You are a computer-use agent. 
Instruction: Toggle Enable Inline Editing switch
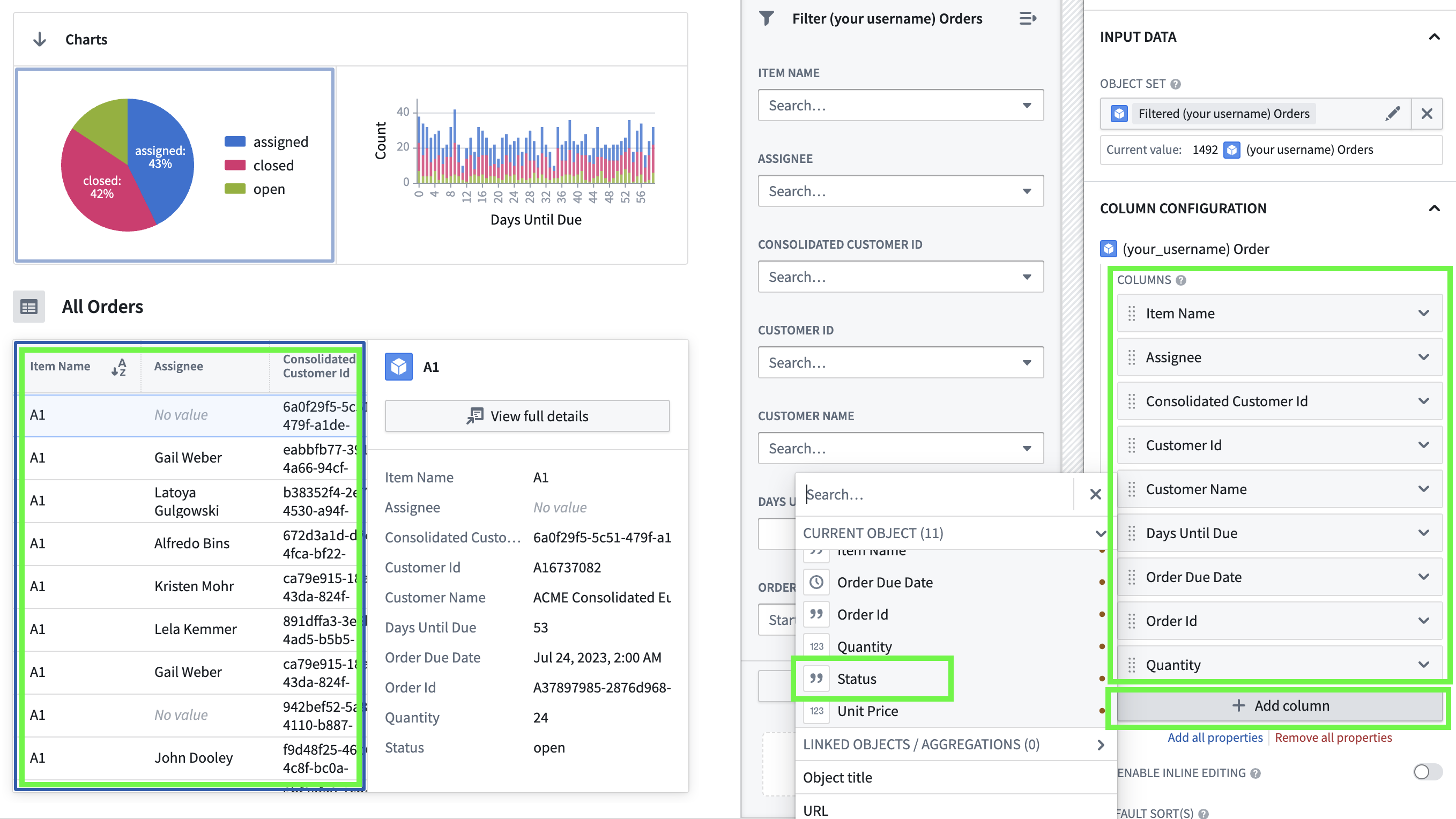(x=1427, y=772)
